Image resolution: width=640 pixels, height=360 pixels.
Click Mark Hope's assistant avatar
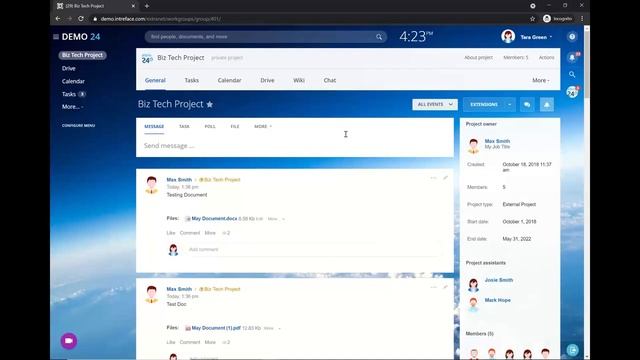(473, 304)
